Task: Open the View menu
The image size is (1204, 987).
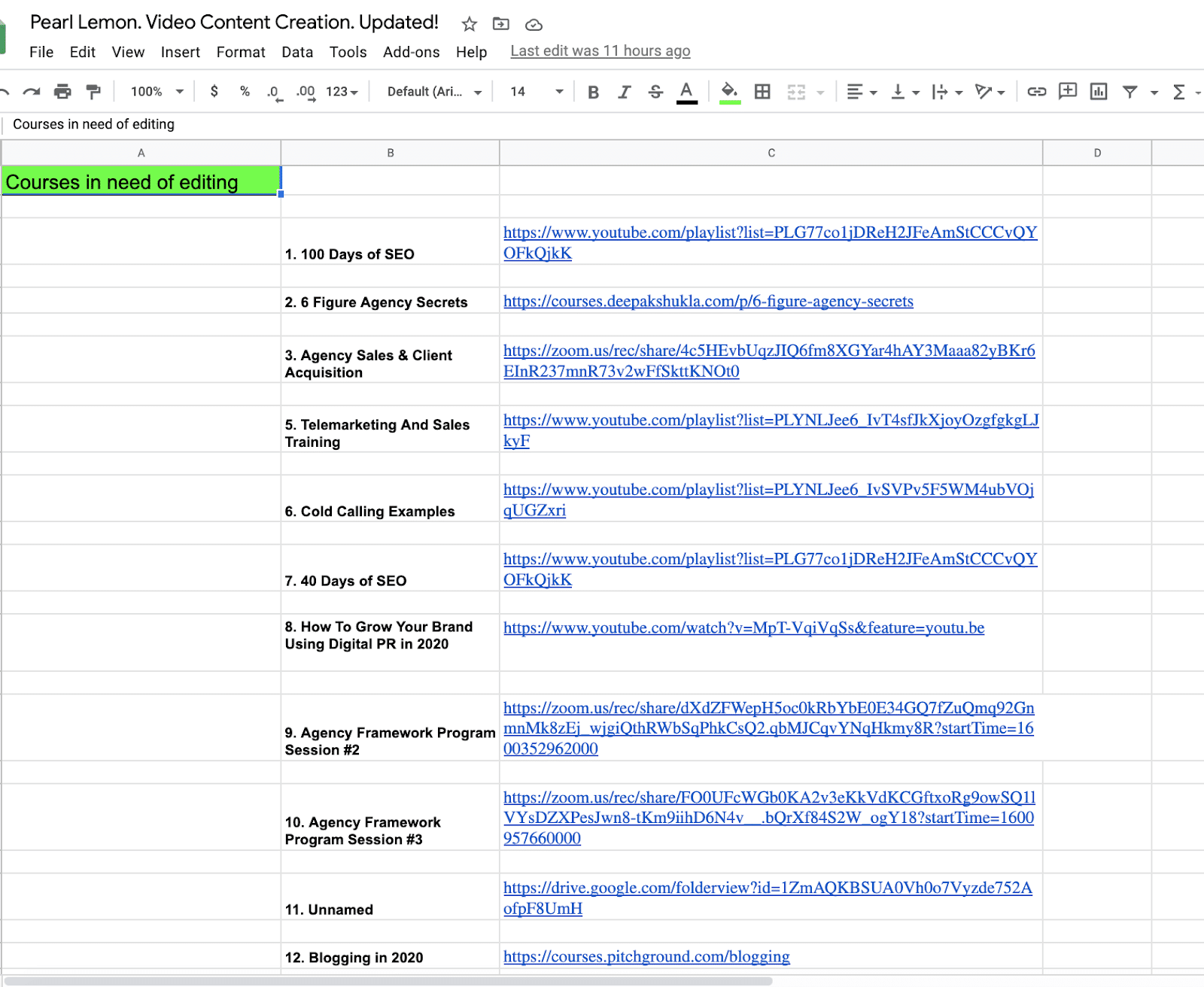Action: pos(128,52)
